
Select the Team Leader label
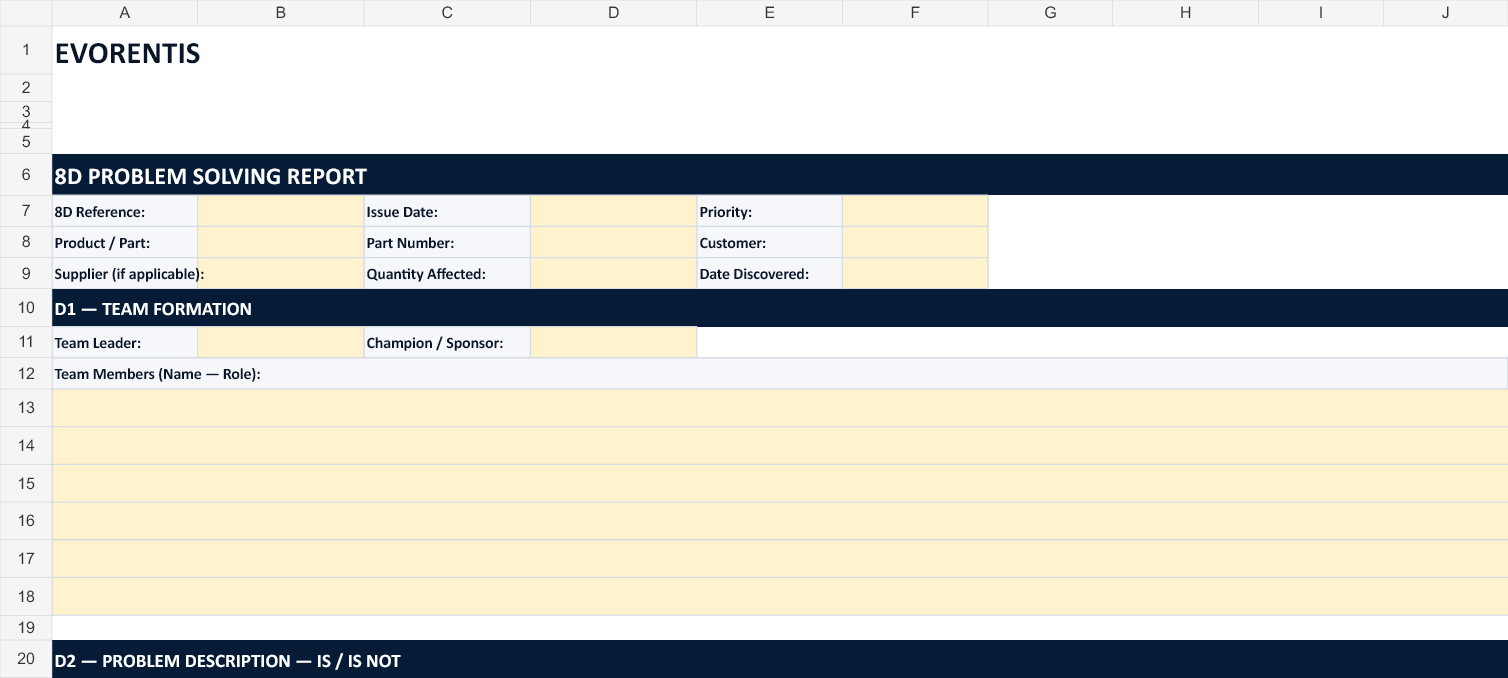coord(125,342)
